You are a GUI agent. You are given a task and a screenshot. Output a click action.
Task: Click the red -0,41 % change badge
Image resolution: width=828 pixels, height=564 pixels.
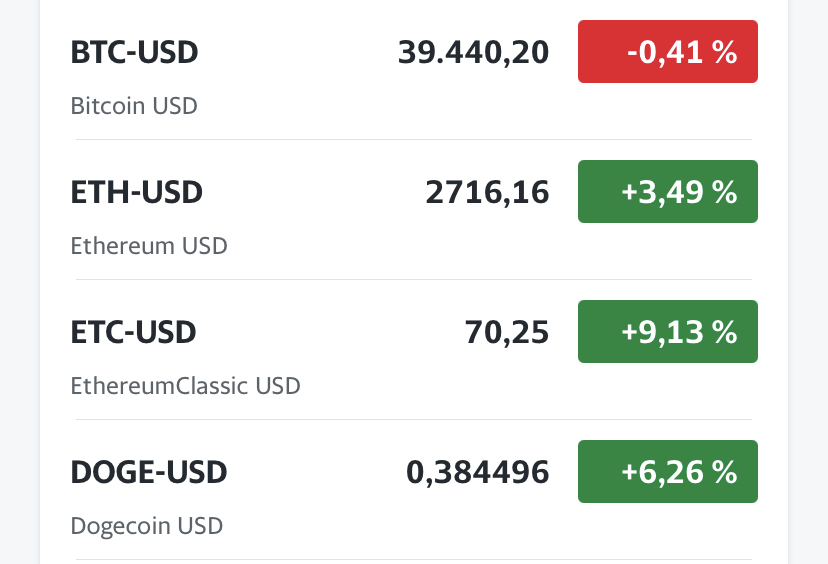[x=667, y=51]
